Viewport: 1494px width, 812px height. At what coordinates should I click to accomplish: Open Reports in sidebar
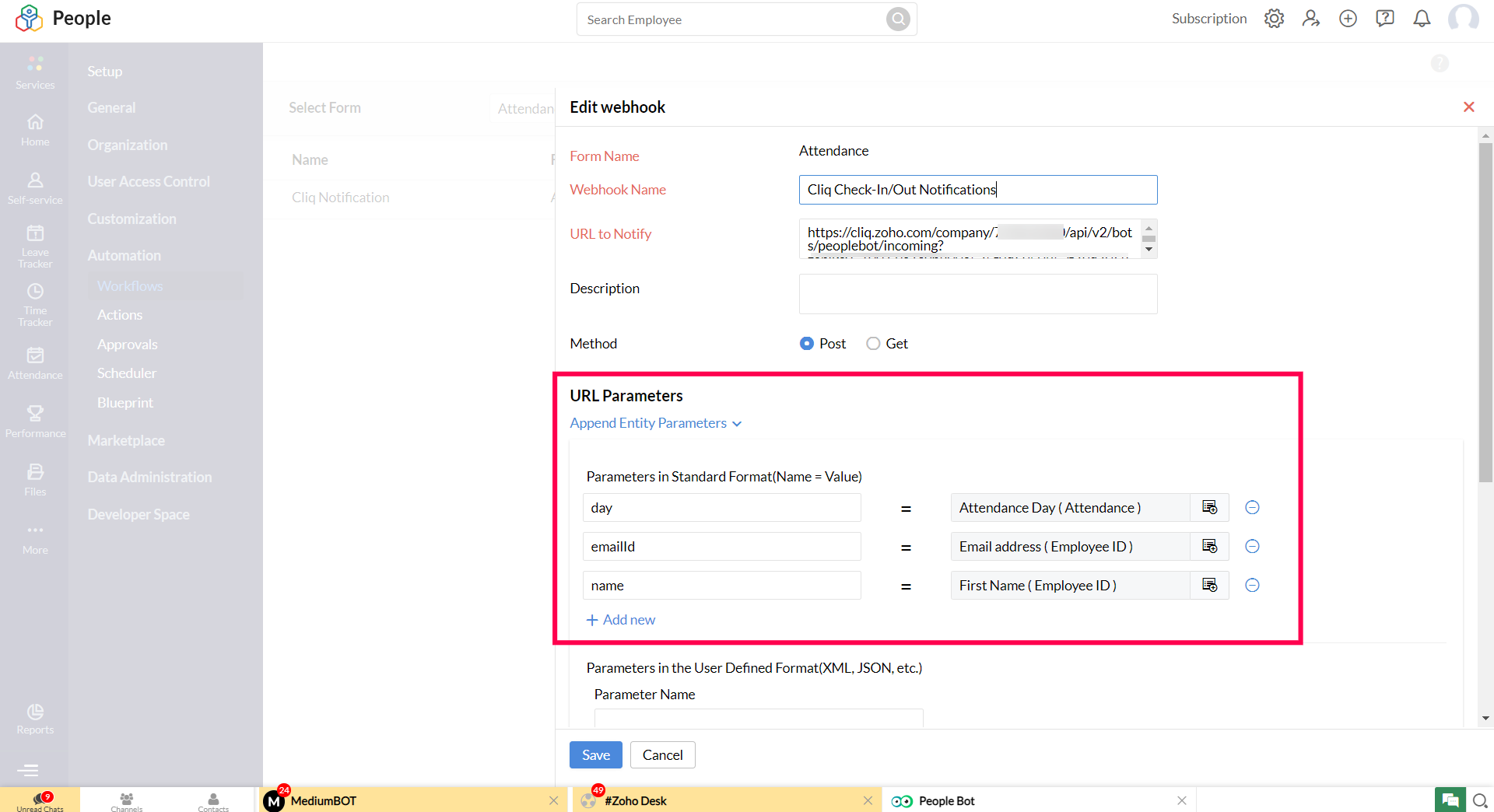pos(35,719)
